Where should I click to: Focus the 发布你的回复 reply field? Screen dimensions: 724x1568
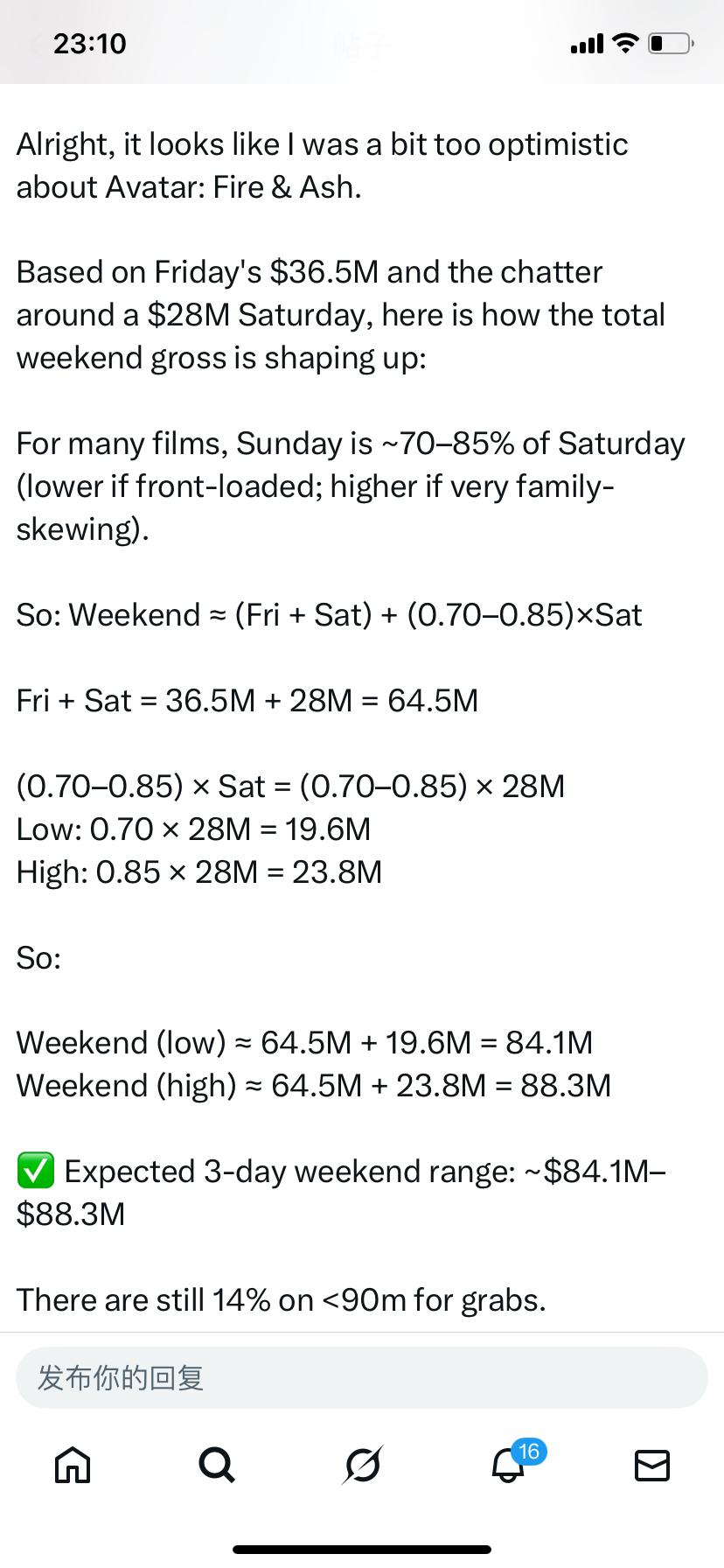coord(362,1378)
